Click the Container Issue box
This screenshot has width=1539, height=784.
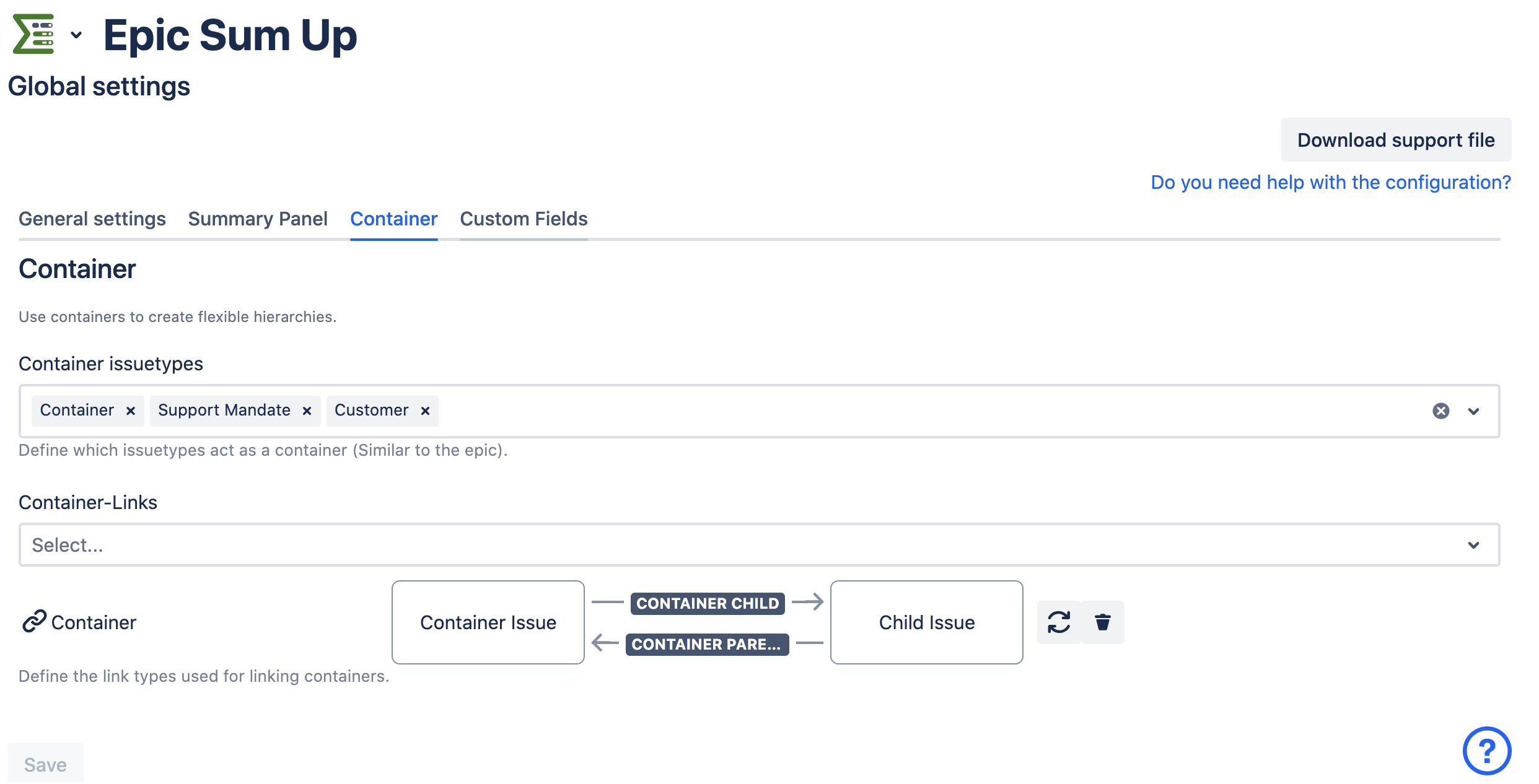(x=488, y=622)
